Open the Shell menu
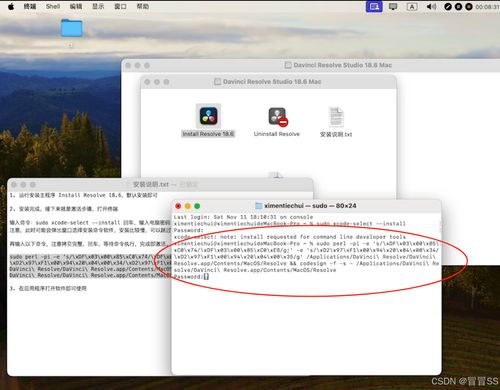Image resolution: width=500 pixels, height=390 pixels. click(x=53, y=6)
